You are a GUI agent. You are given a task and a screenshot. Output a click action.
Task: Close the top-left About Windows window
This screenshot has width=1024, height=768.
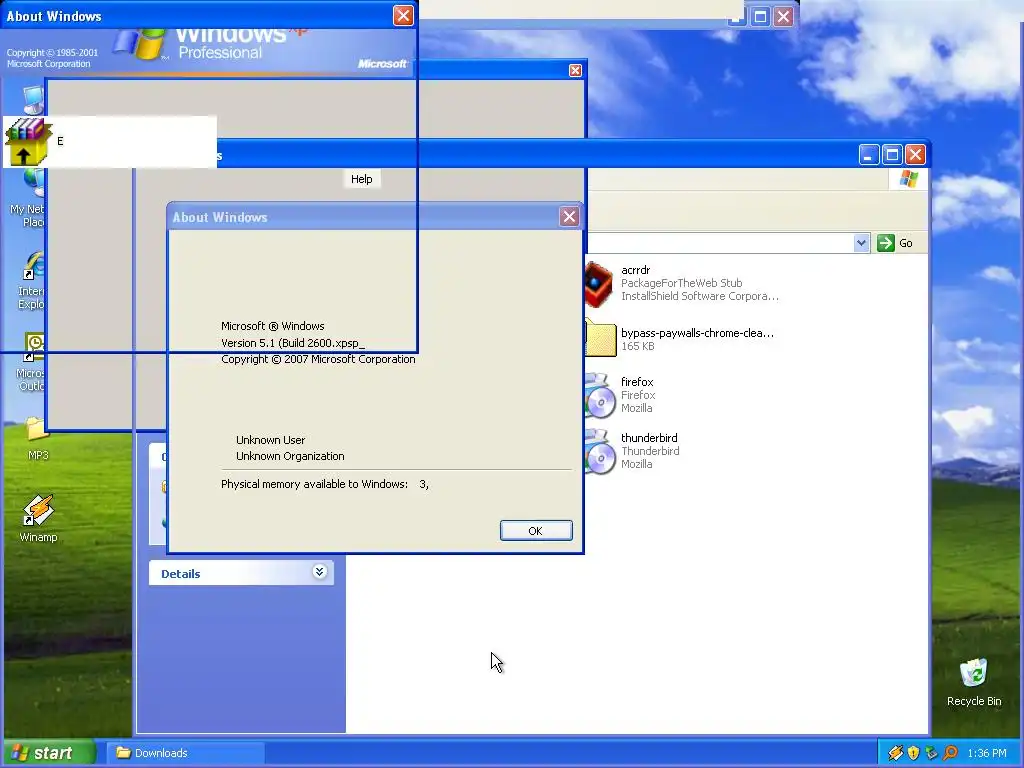tap(403, 16)
